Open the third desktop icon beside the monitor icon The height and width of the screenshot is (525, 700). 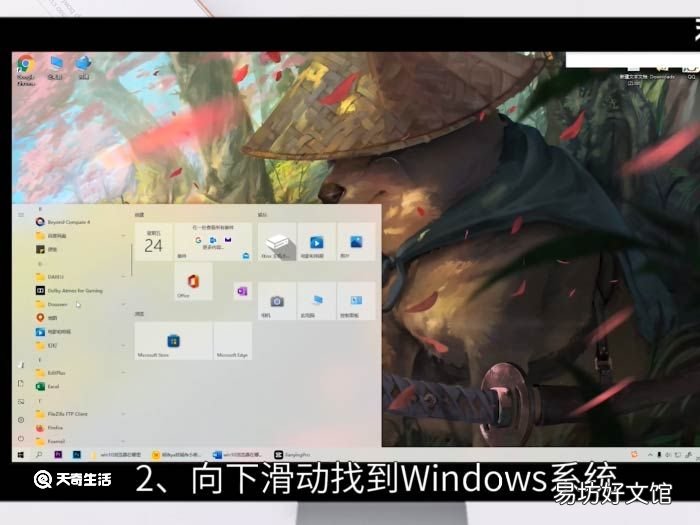[x=83, y=67]
